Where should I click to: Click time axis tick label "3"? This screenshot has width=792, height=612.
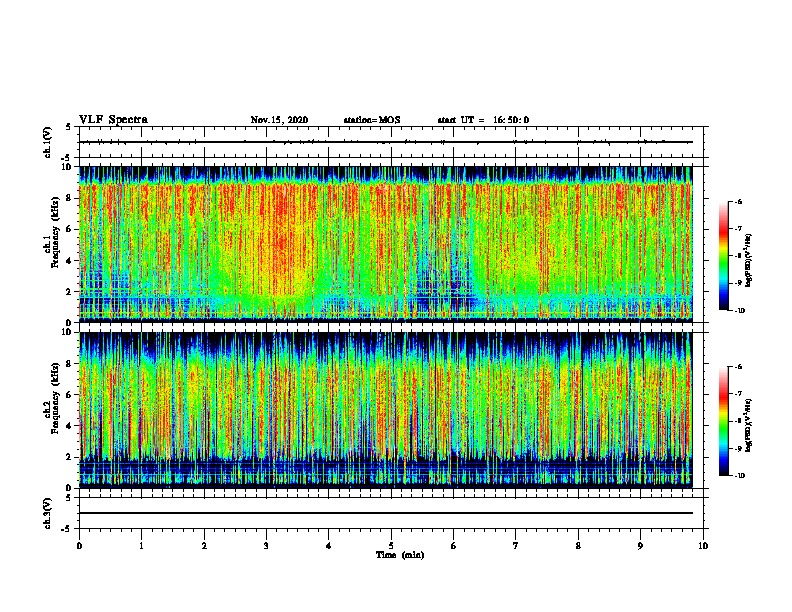[x=266, y=546]
